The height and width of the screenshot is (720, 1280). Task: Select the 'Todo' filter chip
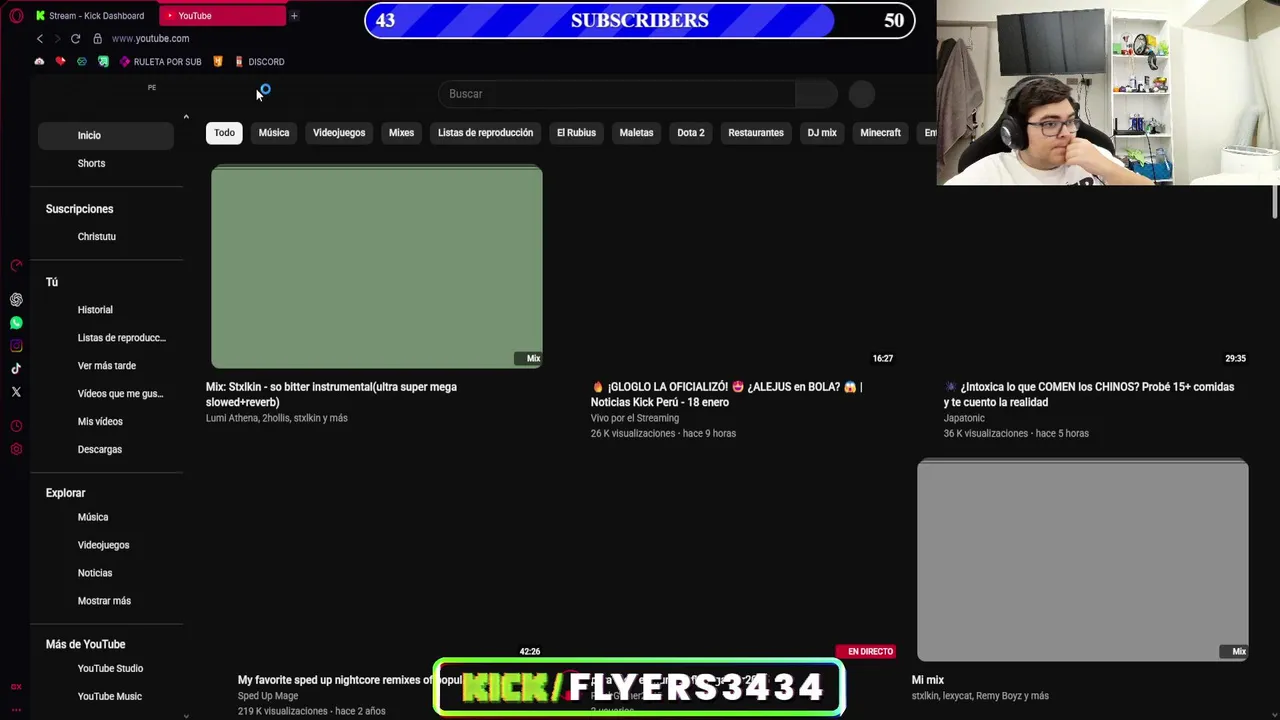pos(224,133)
